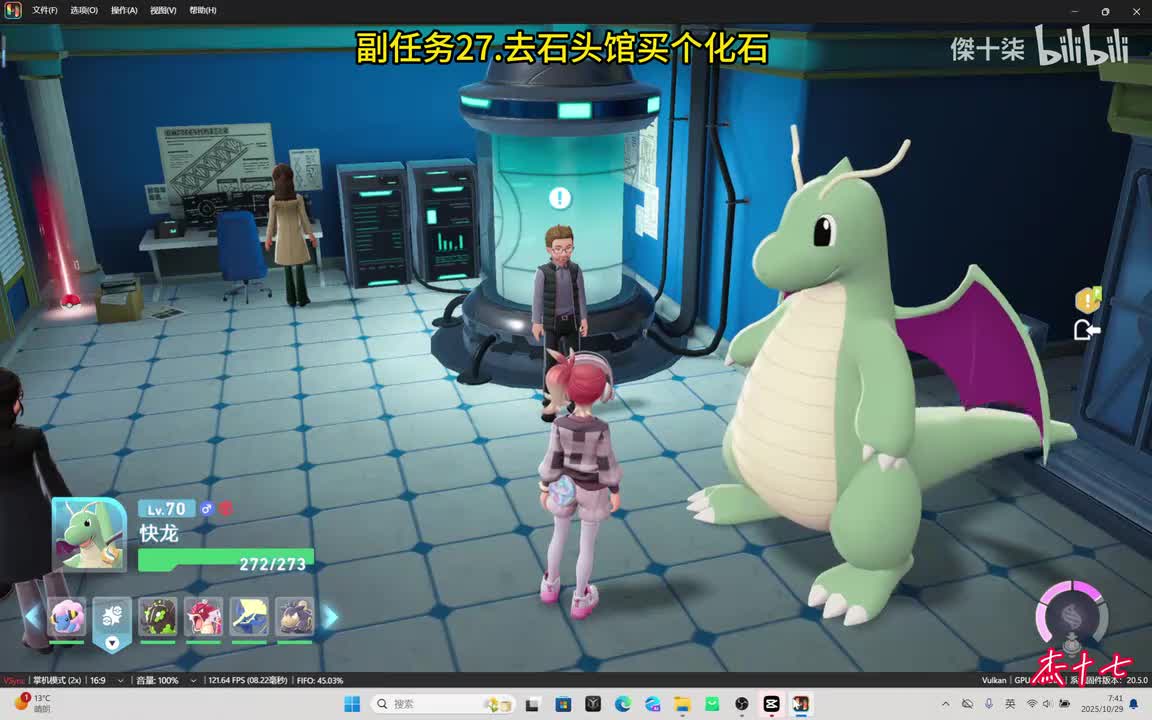1152x720 pixels.
Task: Open the 音量: 100% volume dropdown
Action: click(x=166, y=680)
